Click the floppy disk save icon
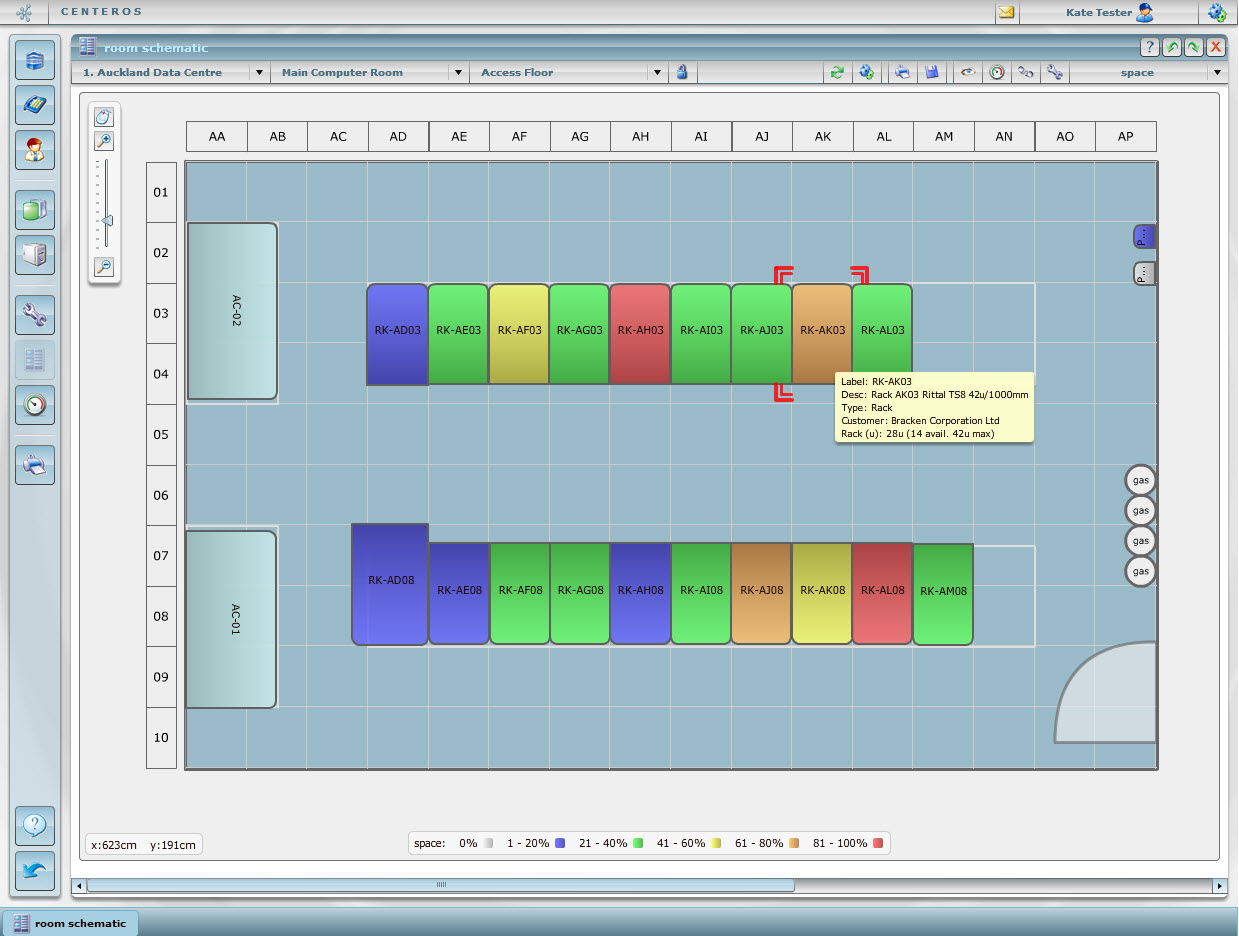This screenshot has height=936, width=1239. pos(932,73)
